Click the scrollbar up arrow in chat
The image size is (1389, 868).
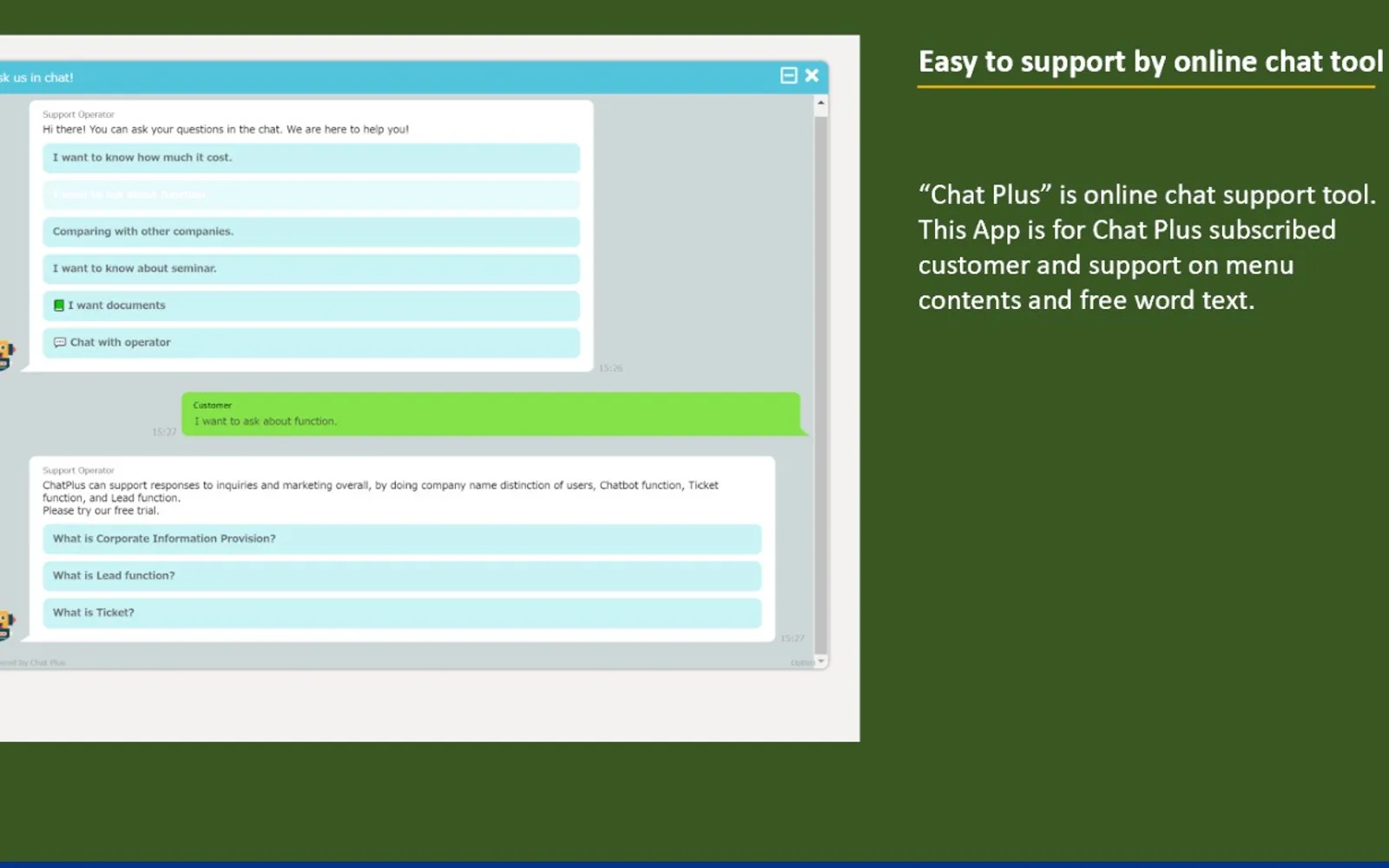click(x=820, y=103)
